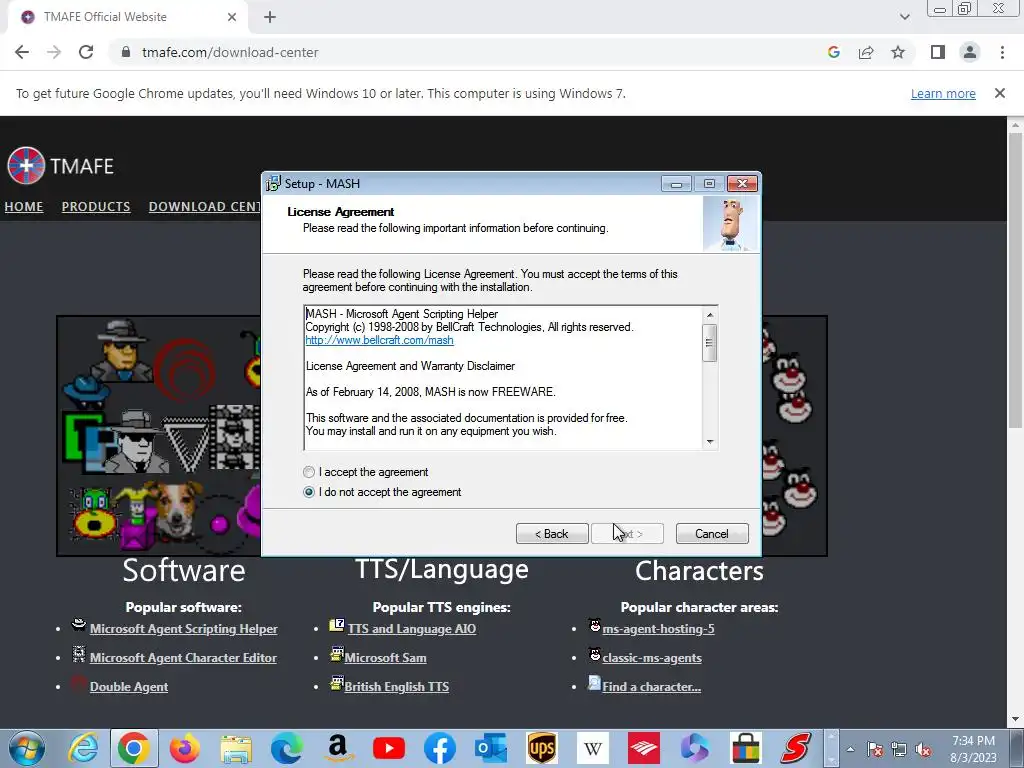
Task: Open the Double Agent link
Action: (129, 687)
